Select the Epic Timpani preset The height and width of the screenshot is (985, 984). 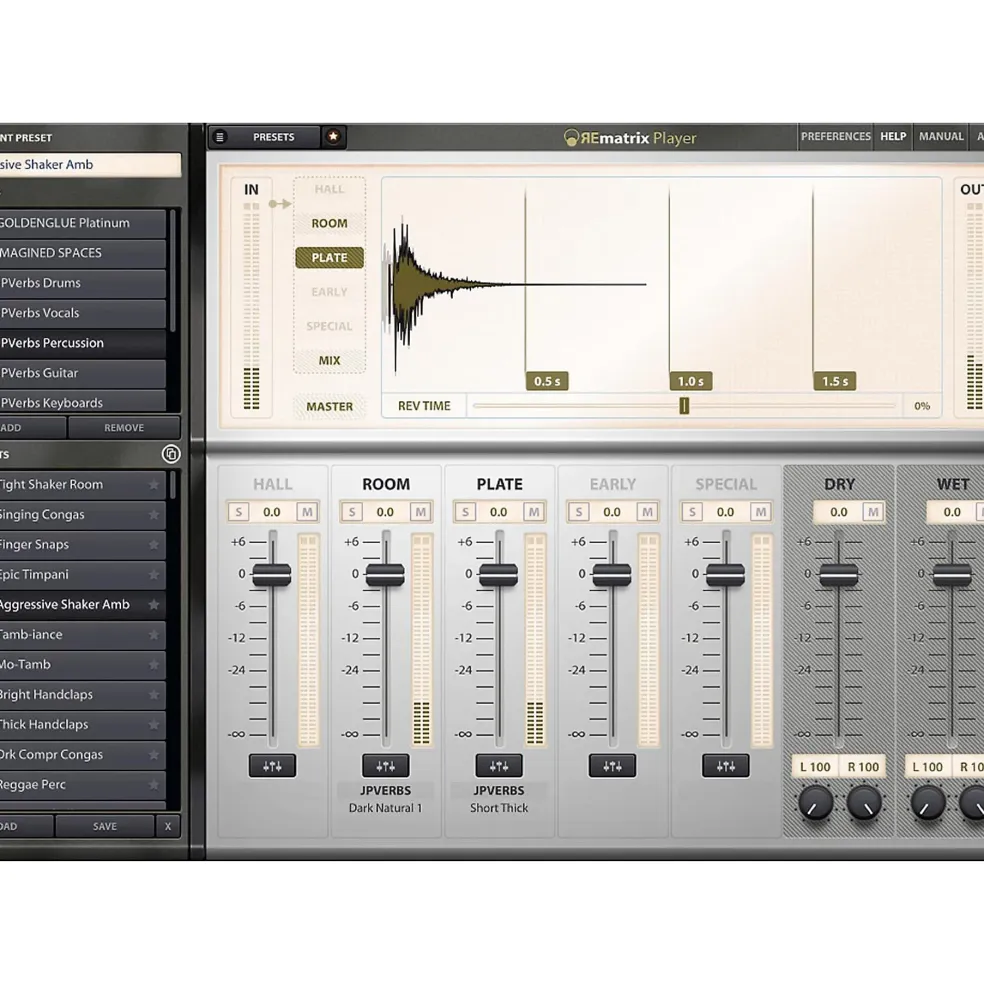tap(83, 575)
